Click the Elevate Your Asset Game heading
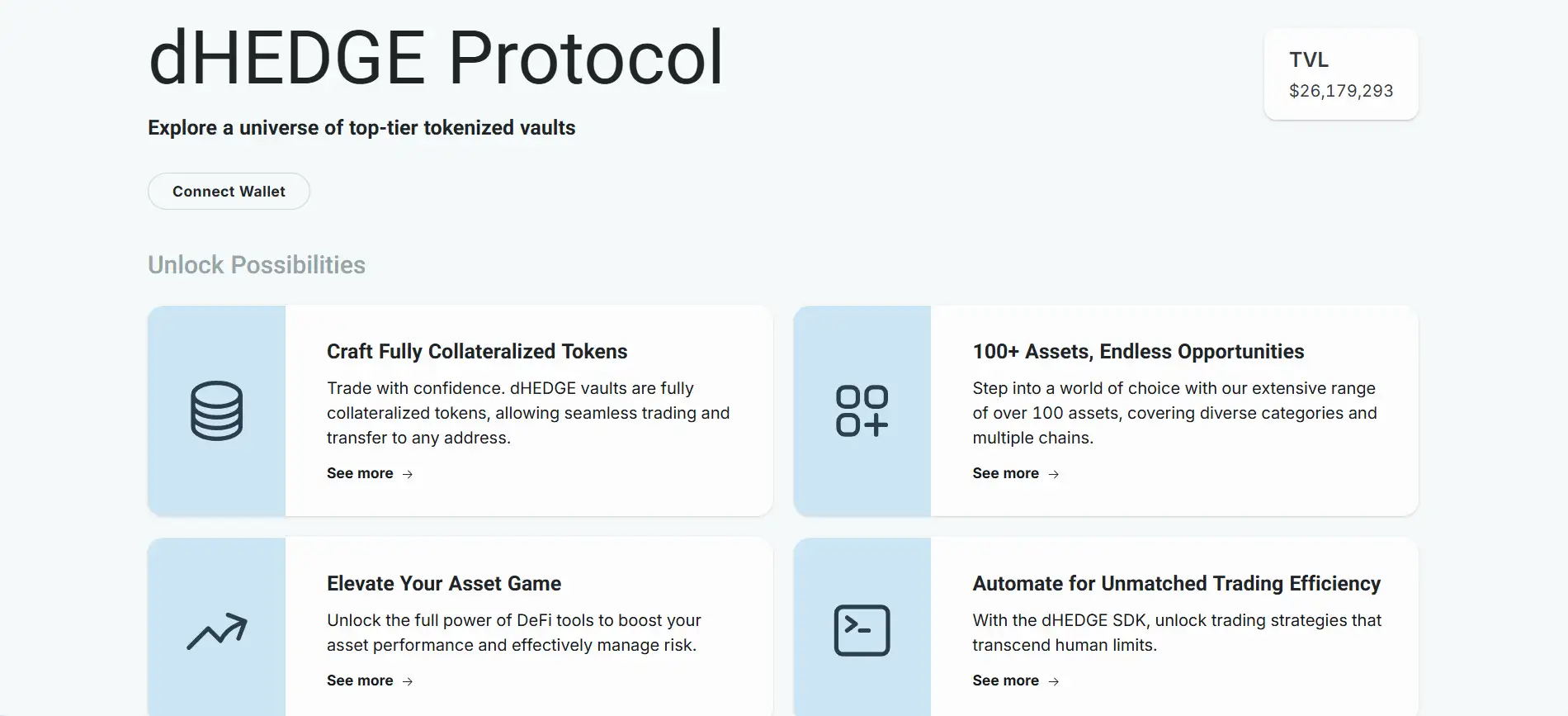Screen dimensions: 1568x716 coord(444,584)
